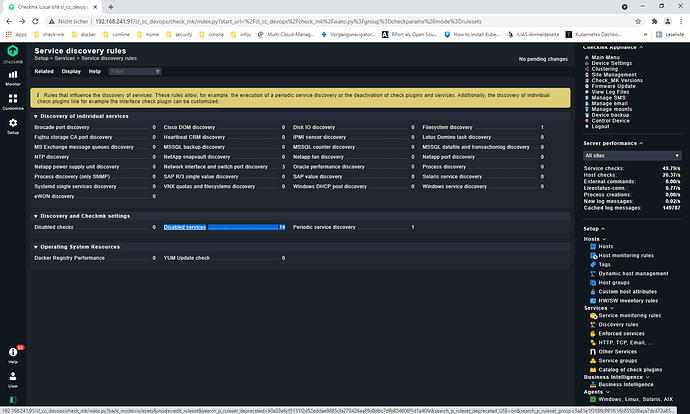Click the Checkmk logo icon

pos(13,51)
